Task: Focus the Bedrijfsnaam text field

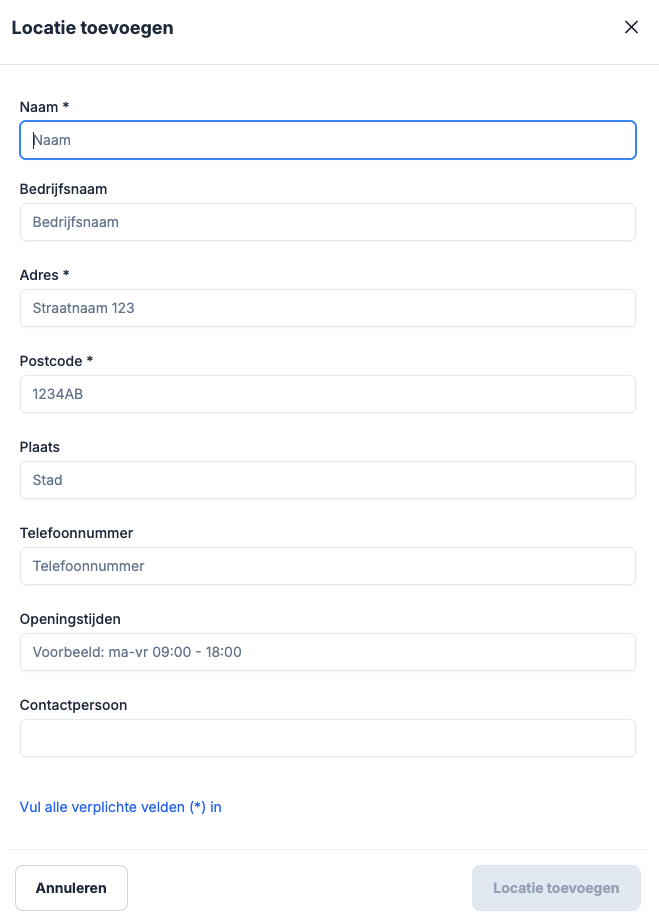Action: (328, 222)
